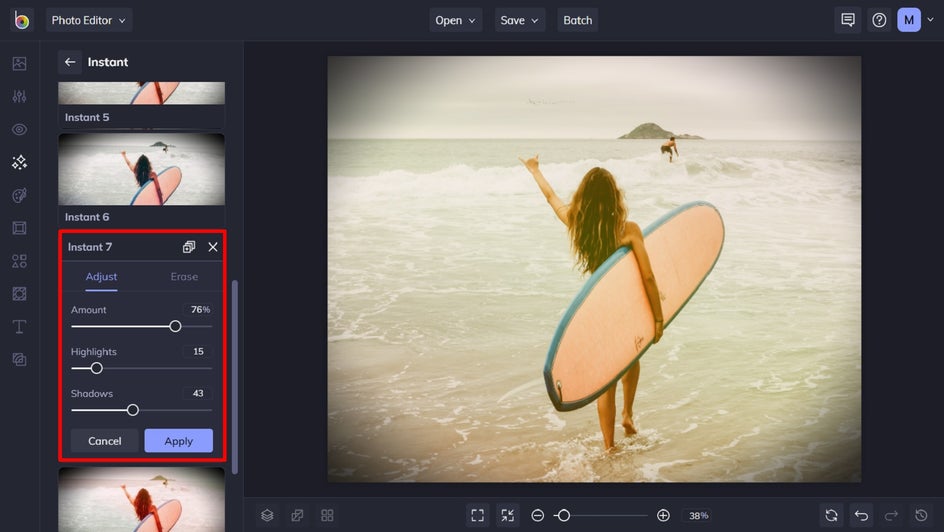Click the Shadows value 43 field
This screenshot has height=532, width=944.
[x=198, y=393]
